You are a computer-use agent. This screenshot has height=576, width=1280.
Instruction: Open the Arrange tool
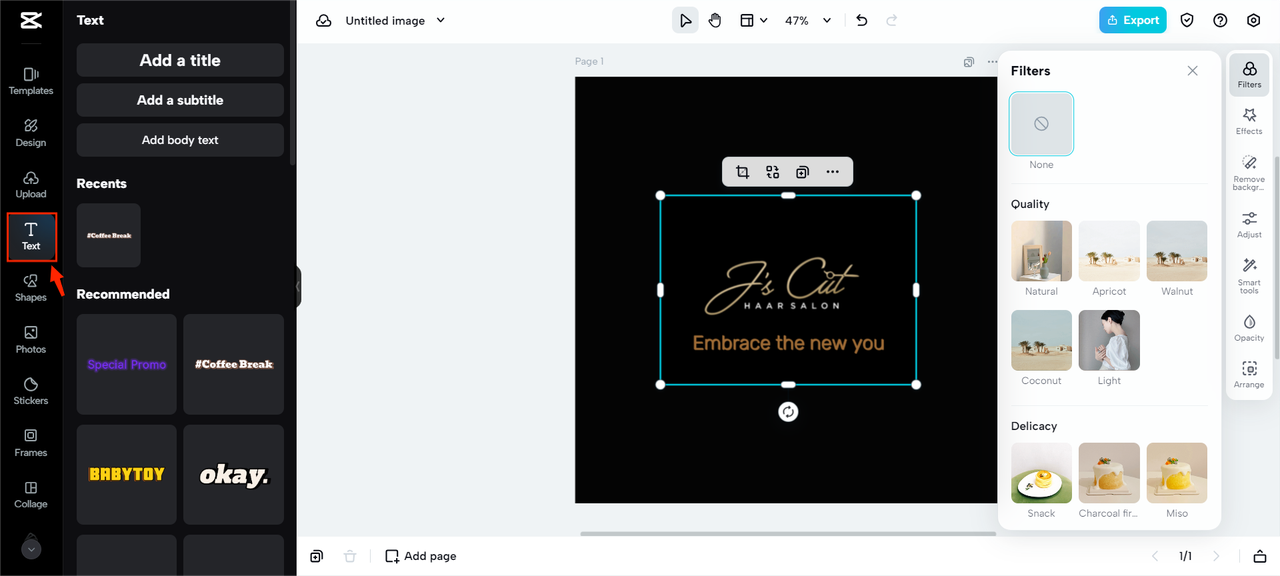tap(1249, 375)
